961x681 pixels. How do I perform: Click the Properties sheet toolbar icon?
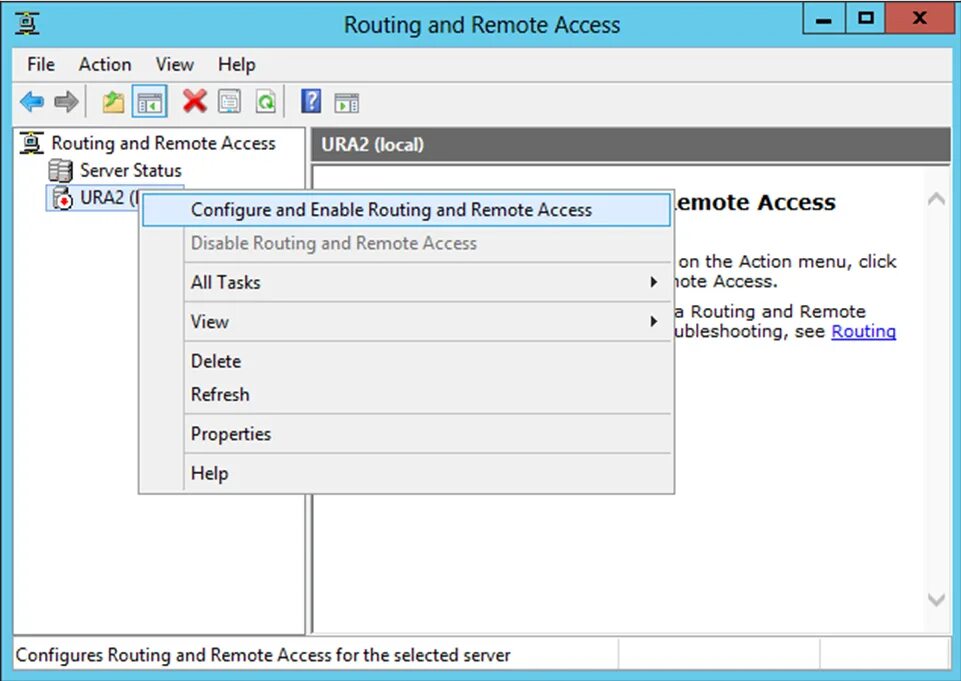230,101
